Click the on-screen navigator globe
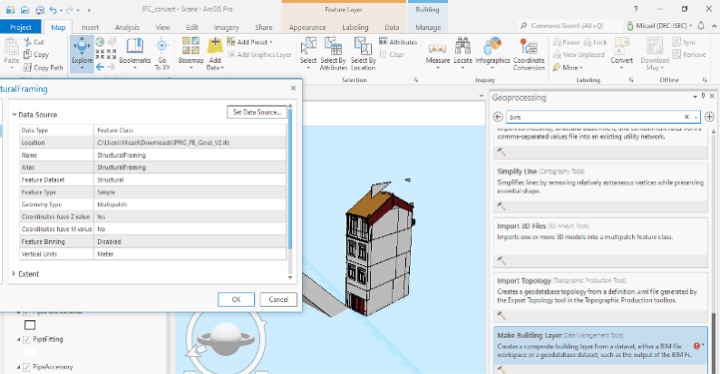This screenshot has width=720, height=374. [x=225, y=339]
